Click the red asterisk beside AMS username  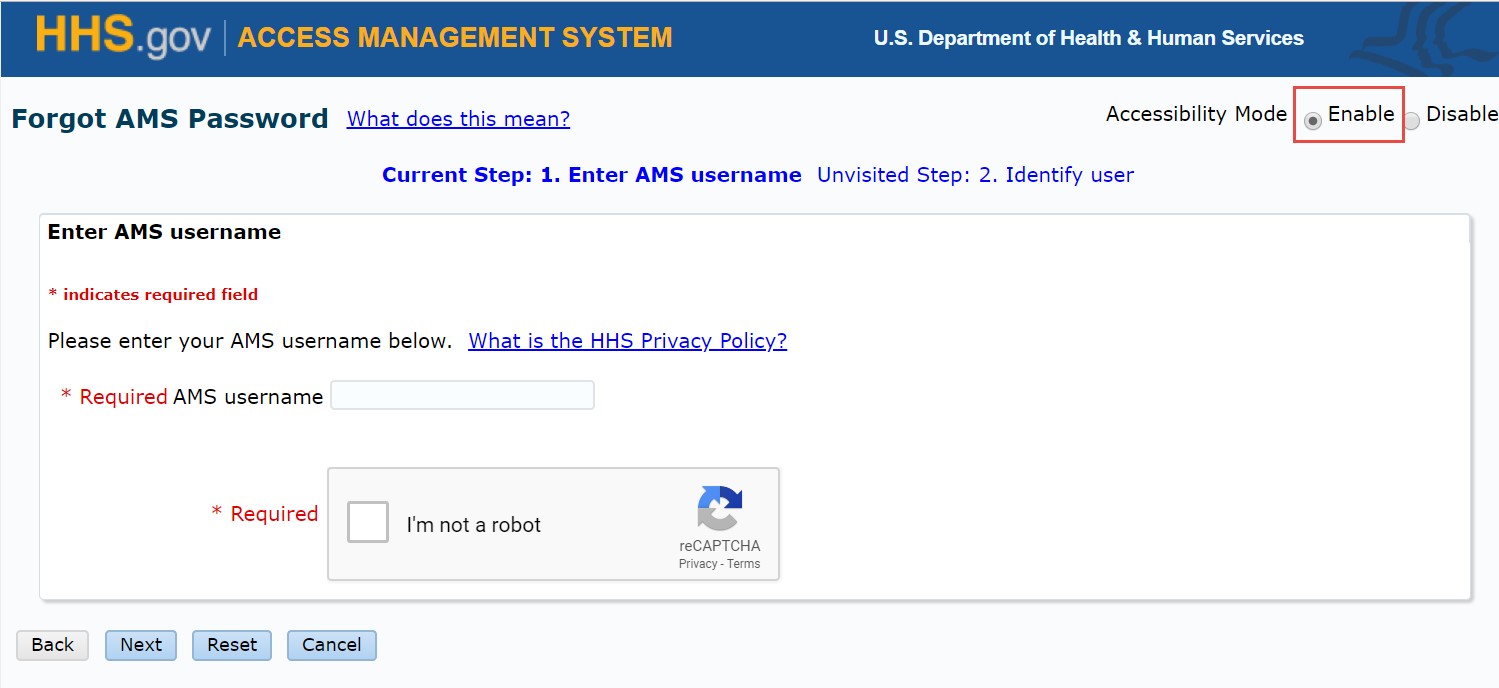66,396
